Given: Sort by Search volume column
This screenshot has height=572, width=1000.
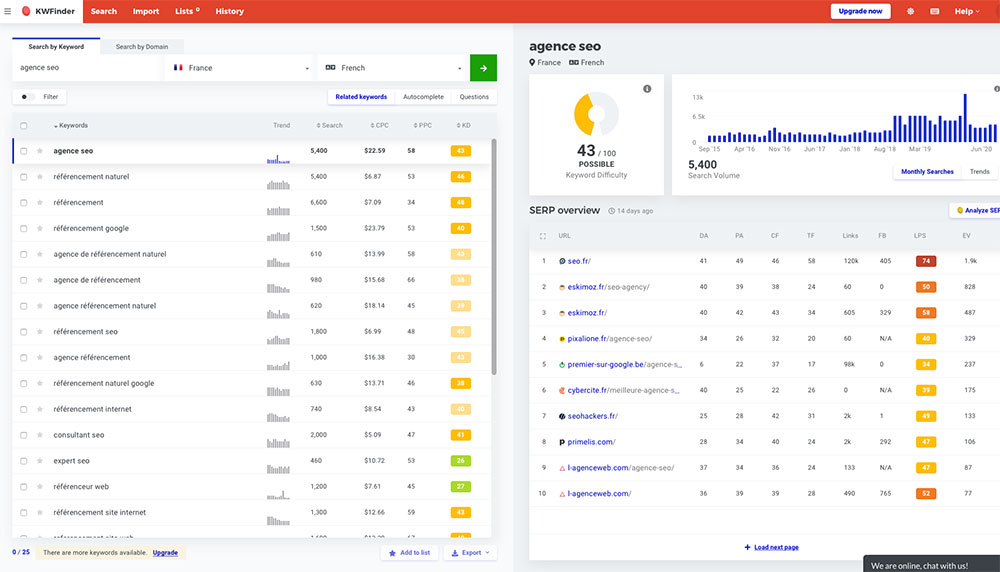Looking at the screenshot, I should [330, 126].
